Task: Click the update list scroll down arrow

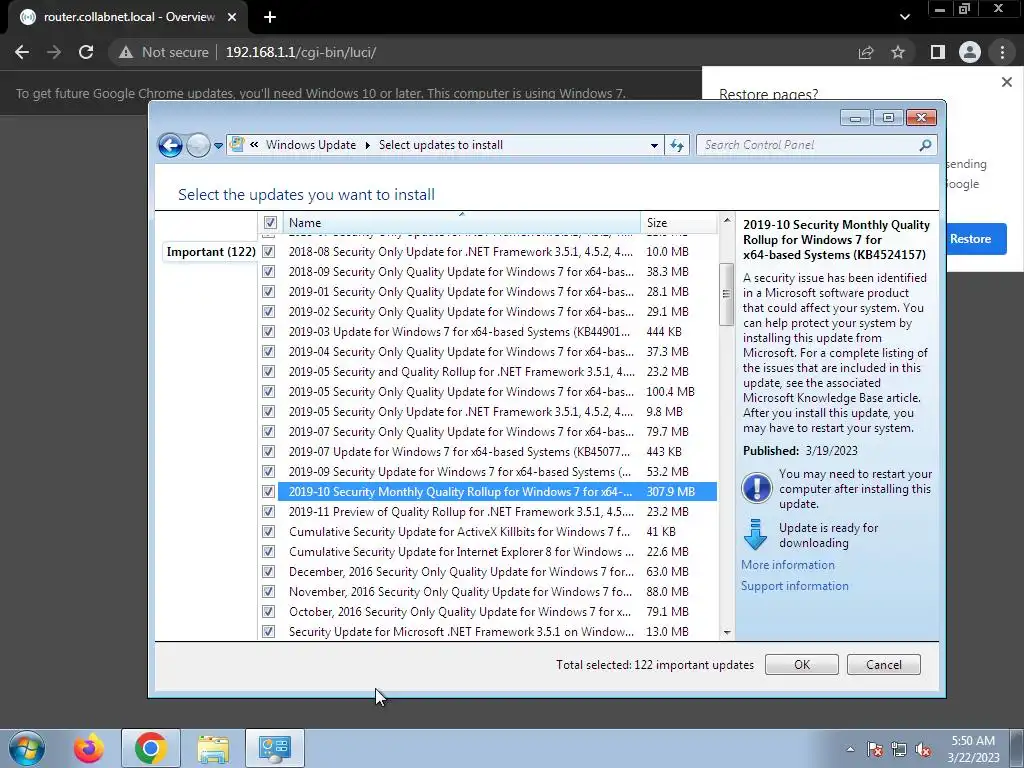Action: [727, 632]
